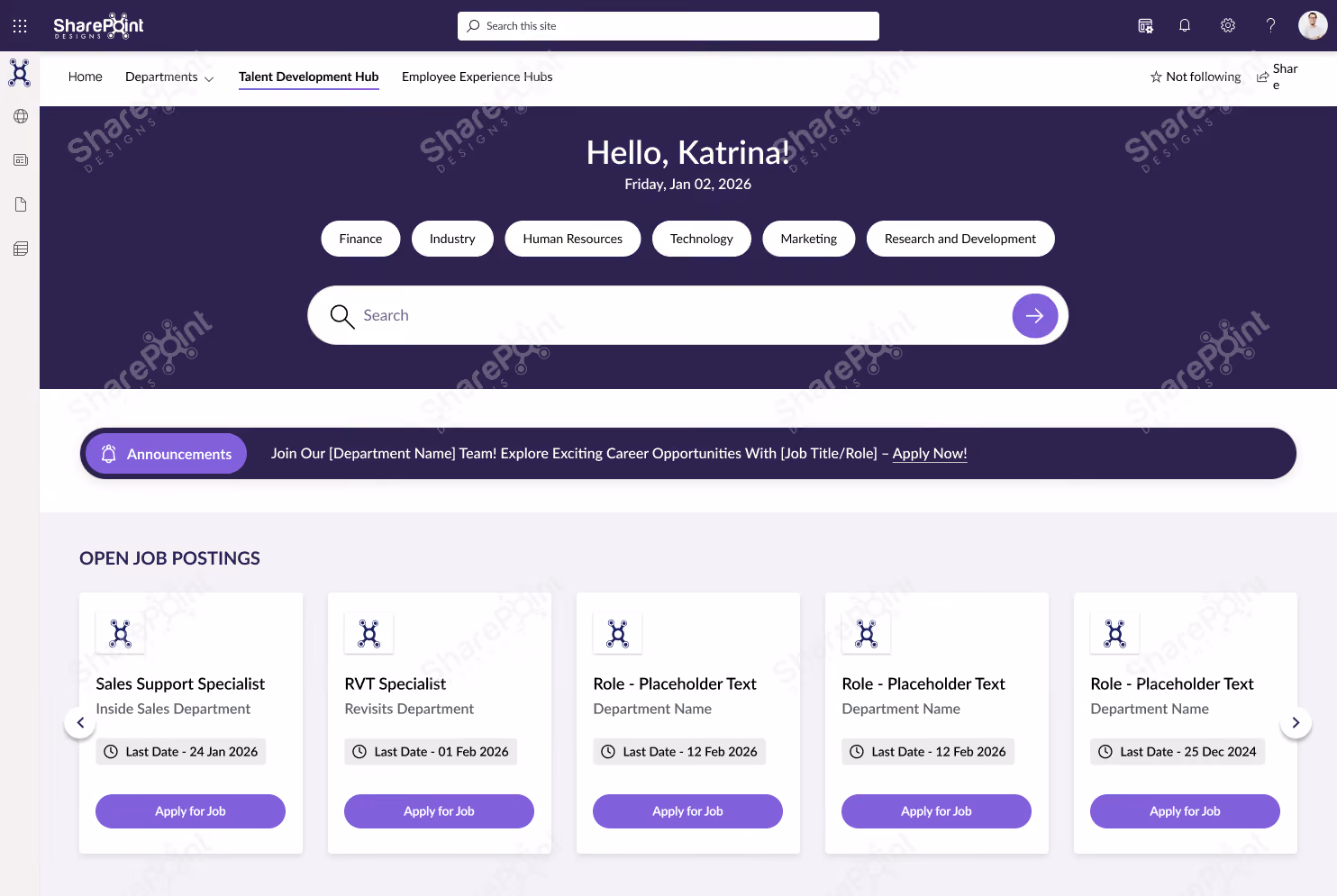Filter by Research and Development category

(x=960, y=239)
